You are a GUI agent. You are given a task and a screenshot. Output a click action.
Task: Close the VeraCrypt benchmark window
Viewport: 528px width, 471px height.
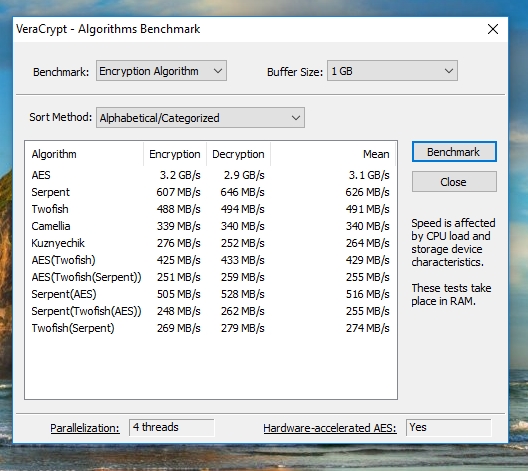493,29
